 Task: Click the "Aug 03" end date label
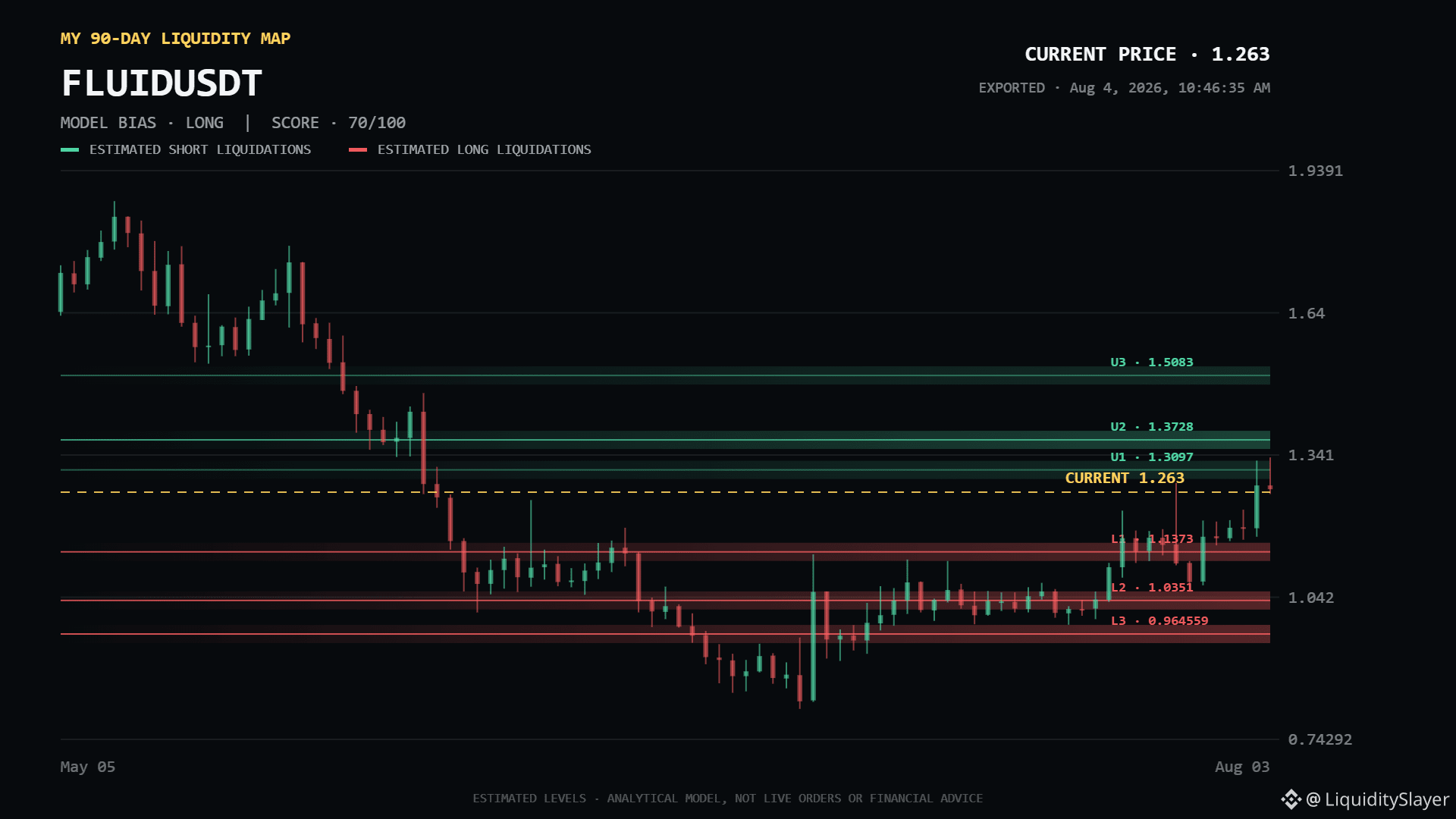point(1242,767)
